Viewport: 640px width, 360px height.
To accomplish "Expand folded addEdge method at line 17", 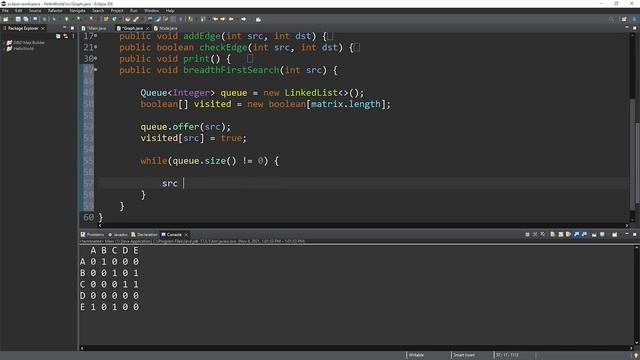I will [96, 36].
